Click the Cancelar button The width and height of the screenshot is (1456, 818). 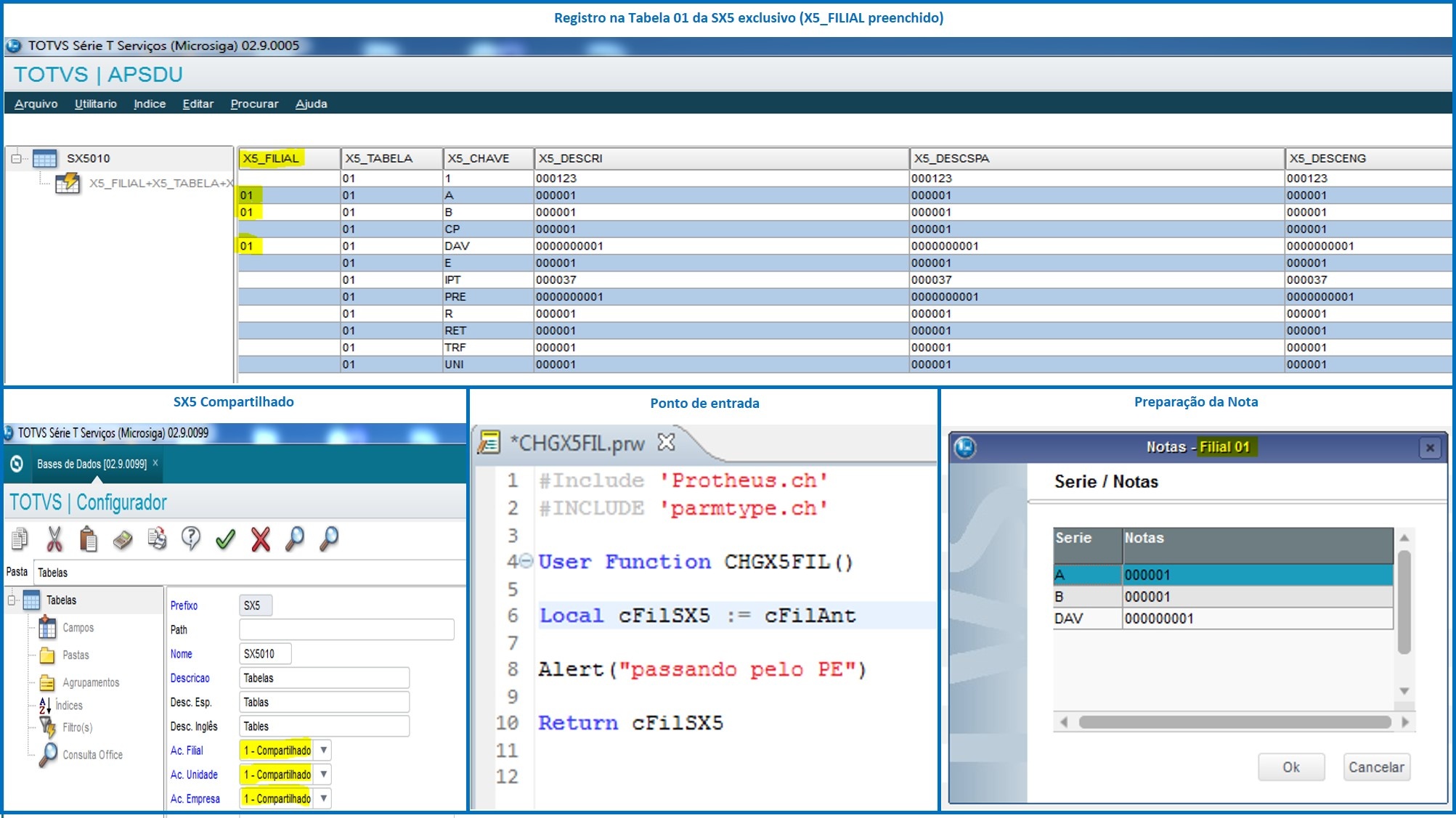(1375, 767)
